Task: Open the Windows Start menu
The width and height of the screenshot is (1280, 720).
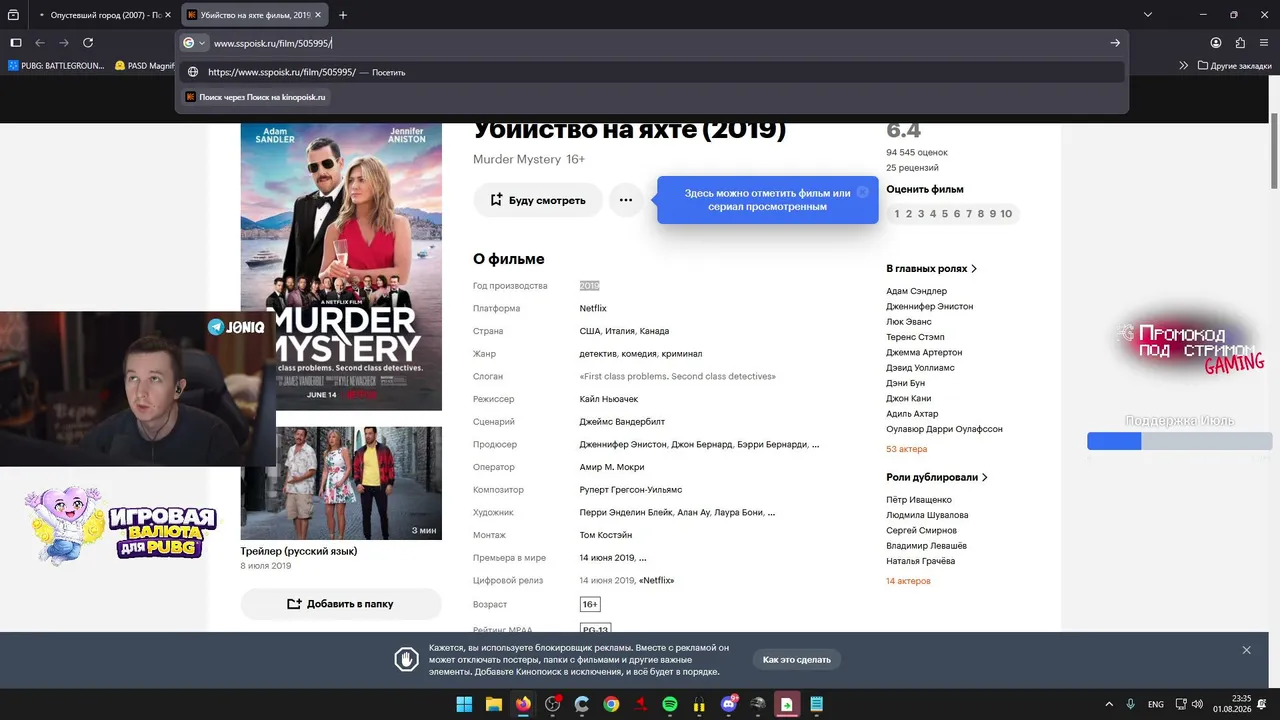Action: point(465,705)
